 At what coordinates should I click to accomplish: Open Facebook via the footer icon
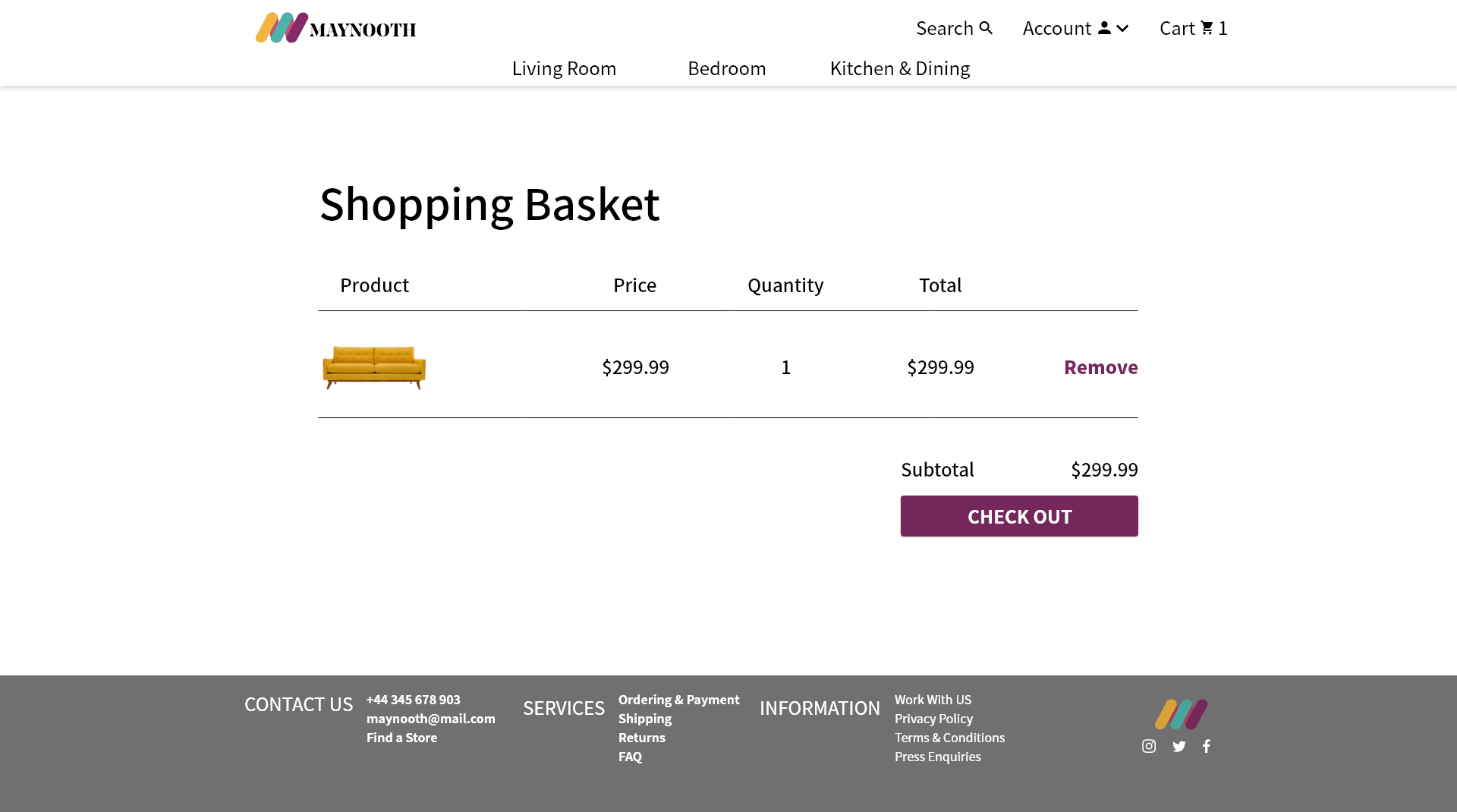(1207, 746)
